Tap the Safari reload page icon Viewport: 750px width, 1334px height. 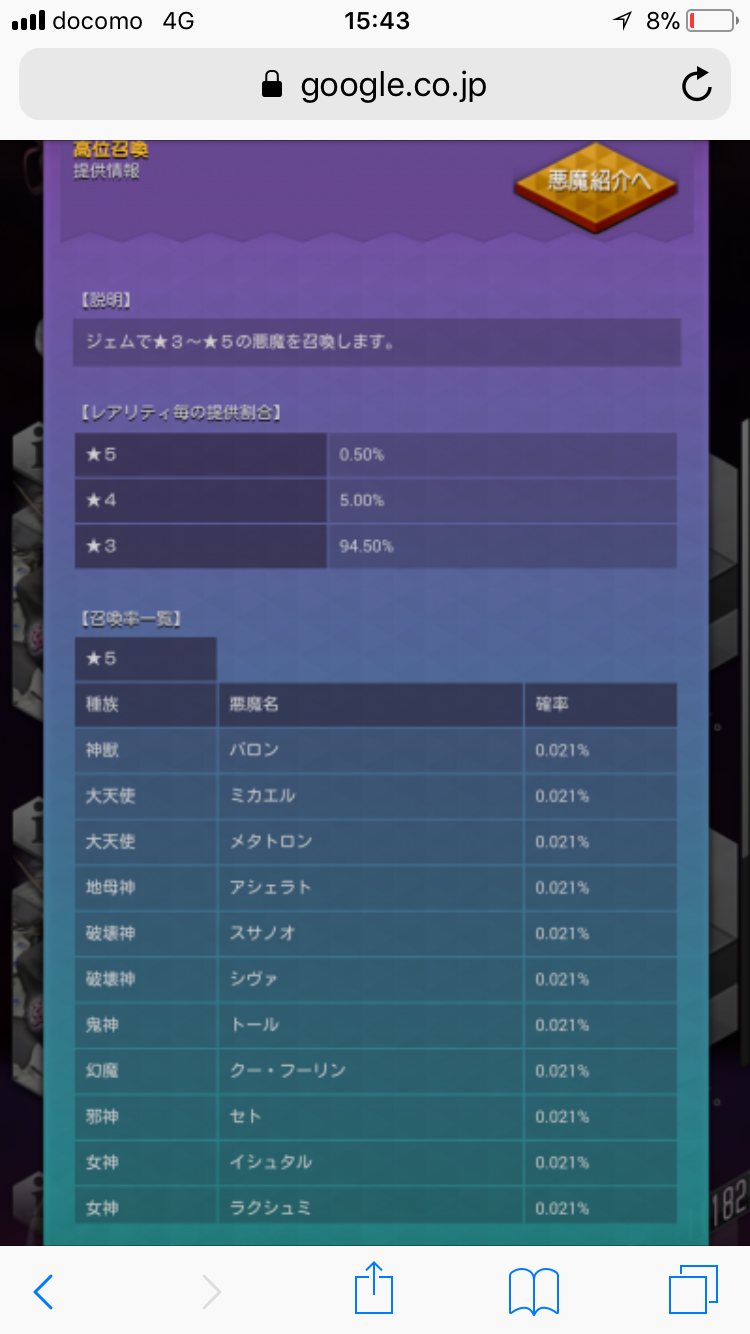point(696,85)
